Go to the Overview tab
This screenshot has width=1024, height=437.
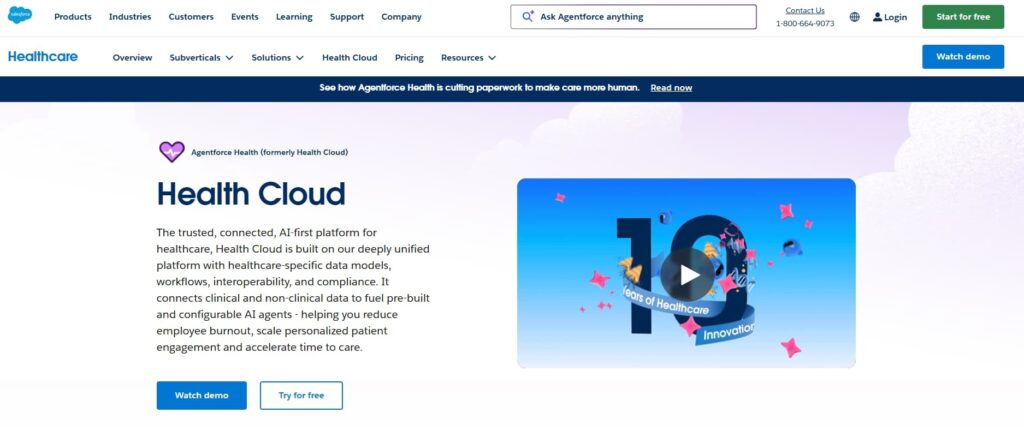[132, 57]
